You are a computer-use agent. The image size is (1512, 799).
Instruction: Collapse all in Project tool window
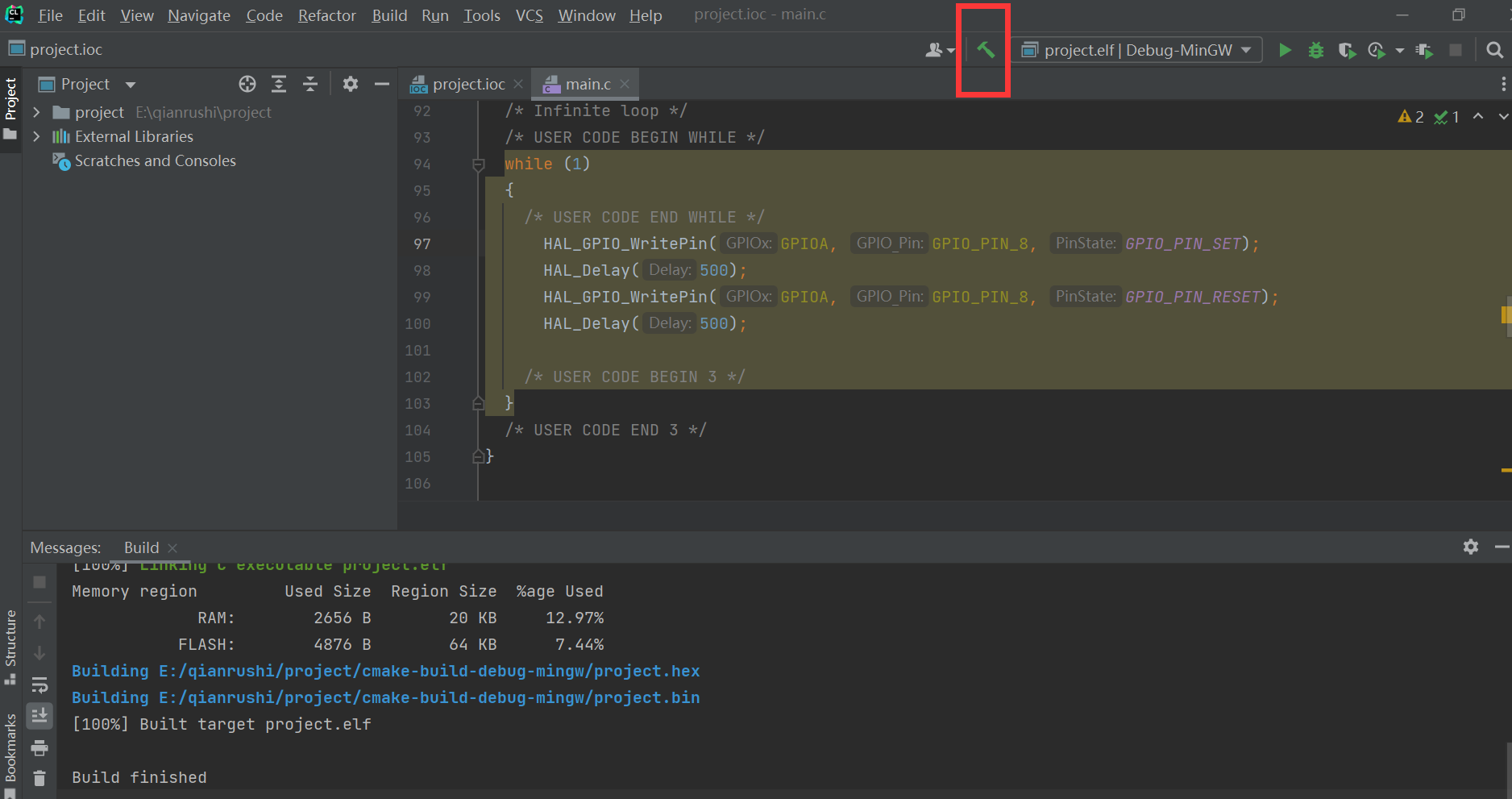pos(310,84)
